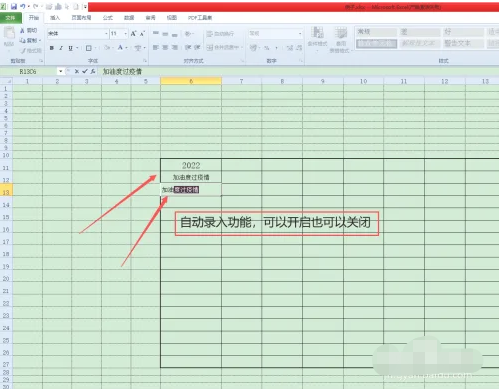This screenshot has height=389, width=499.
Task: Click the font color A swatch
Action: click(120, 48)
